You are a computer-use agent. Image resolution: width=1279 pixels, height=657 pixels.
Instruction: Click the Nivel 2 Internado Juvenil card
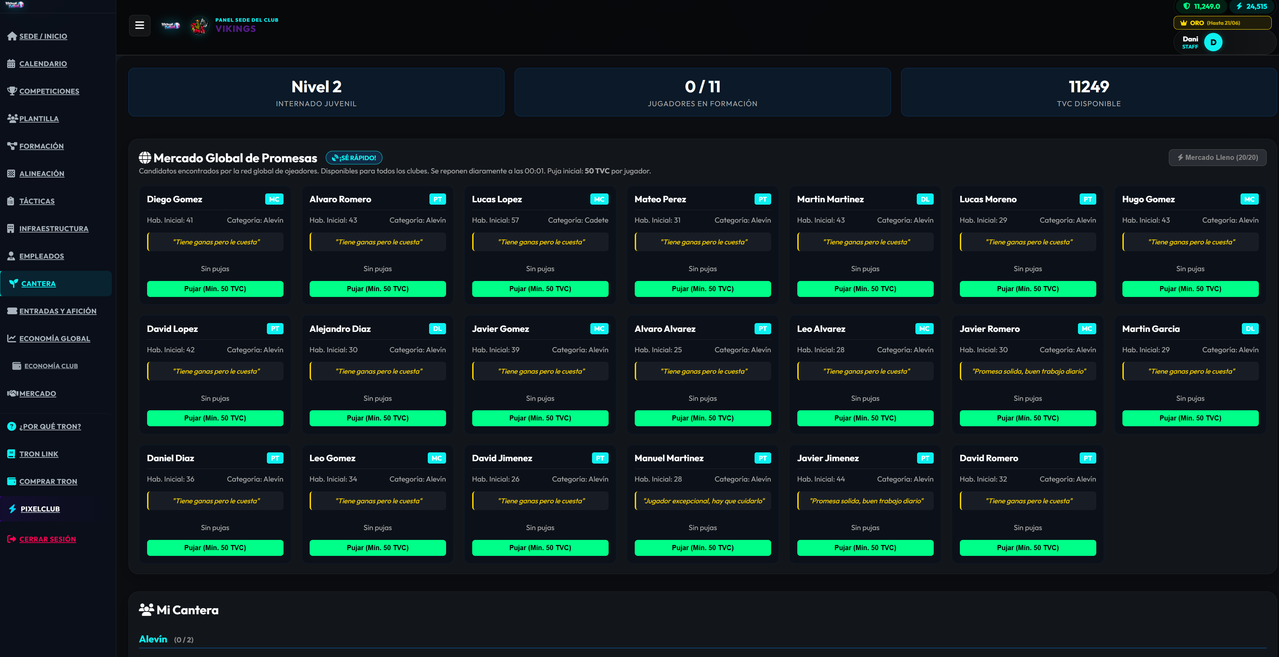click(316, 92)
